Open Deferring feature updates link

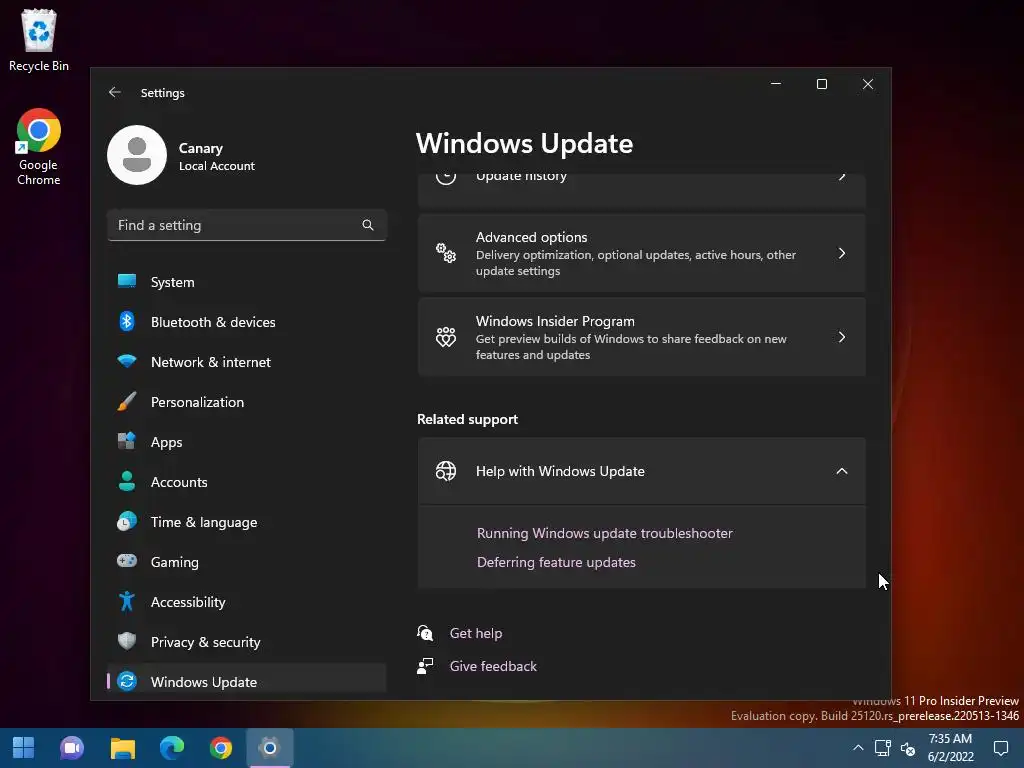pyautogui.click(x=556, y=562)
